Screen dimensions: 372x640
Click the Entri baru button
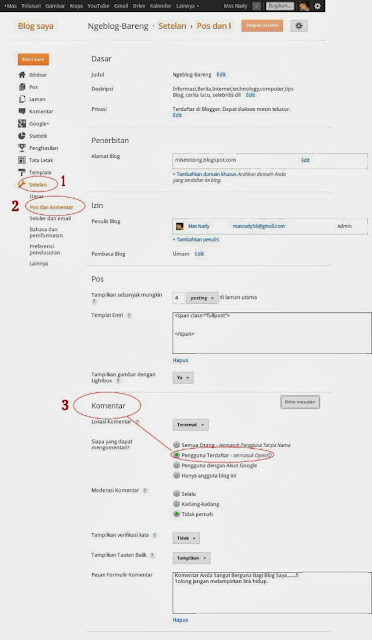[33, 59]
